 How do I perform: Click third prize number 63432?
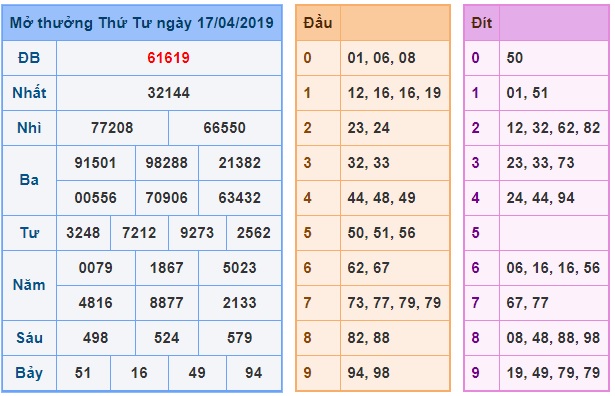(240, 198)
